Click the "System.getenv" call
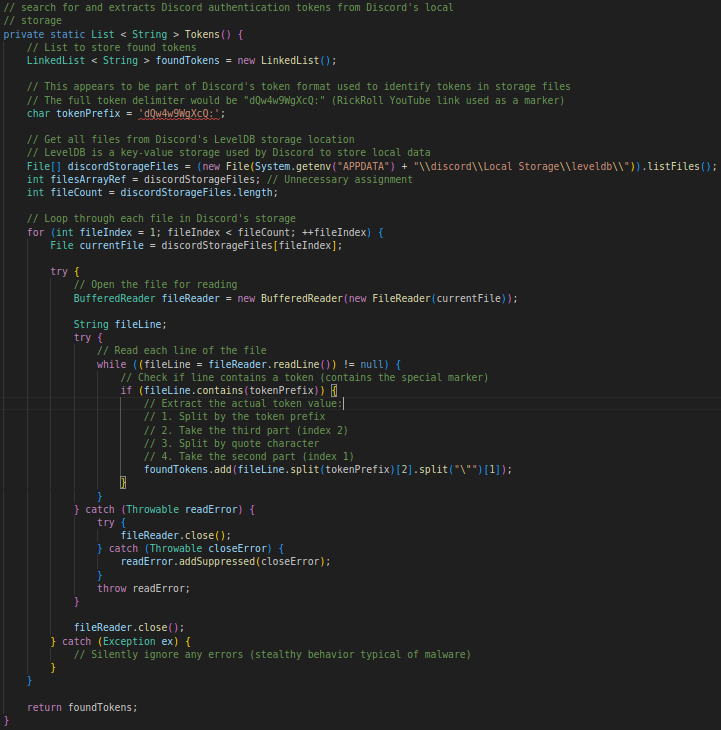The height and width of the screenshot is (730, 721). tap(293, 167)
